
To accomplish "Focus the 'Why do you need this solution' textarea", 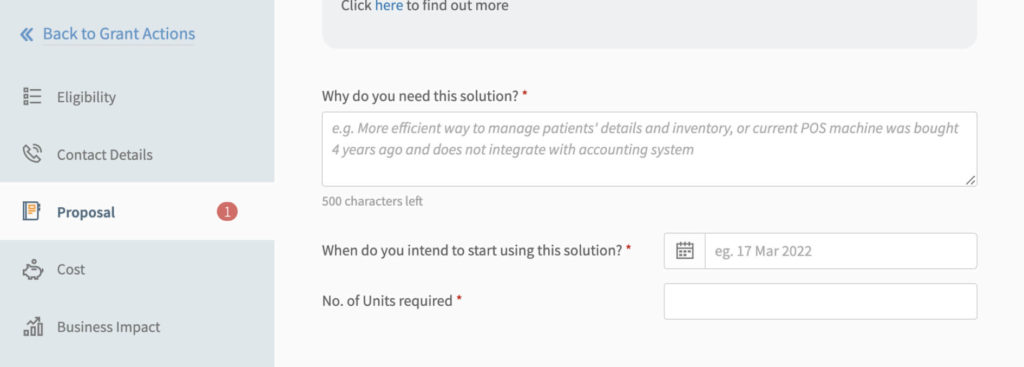I will pos(649,149).
